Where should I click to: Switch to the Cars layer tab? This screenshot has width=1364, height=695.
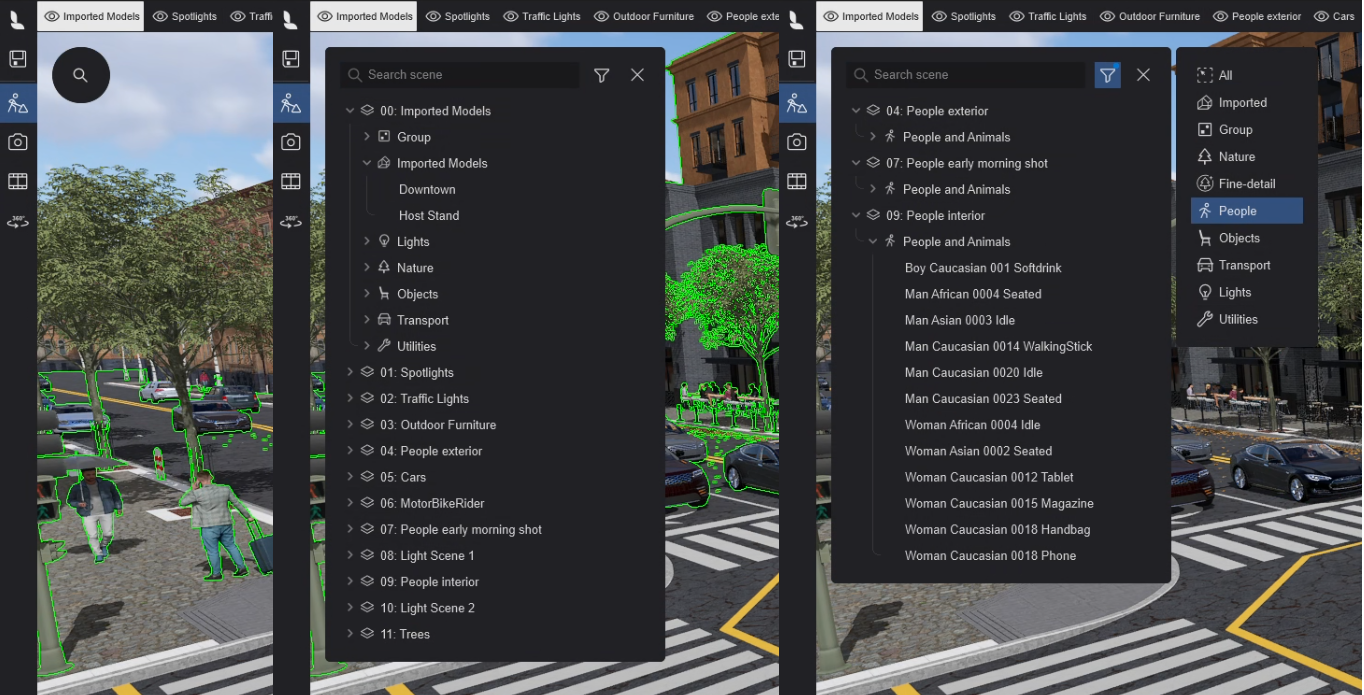(x=1343, y=16)
